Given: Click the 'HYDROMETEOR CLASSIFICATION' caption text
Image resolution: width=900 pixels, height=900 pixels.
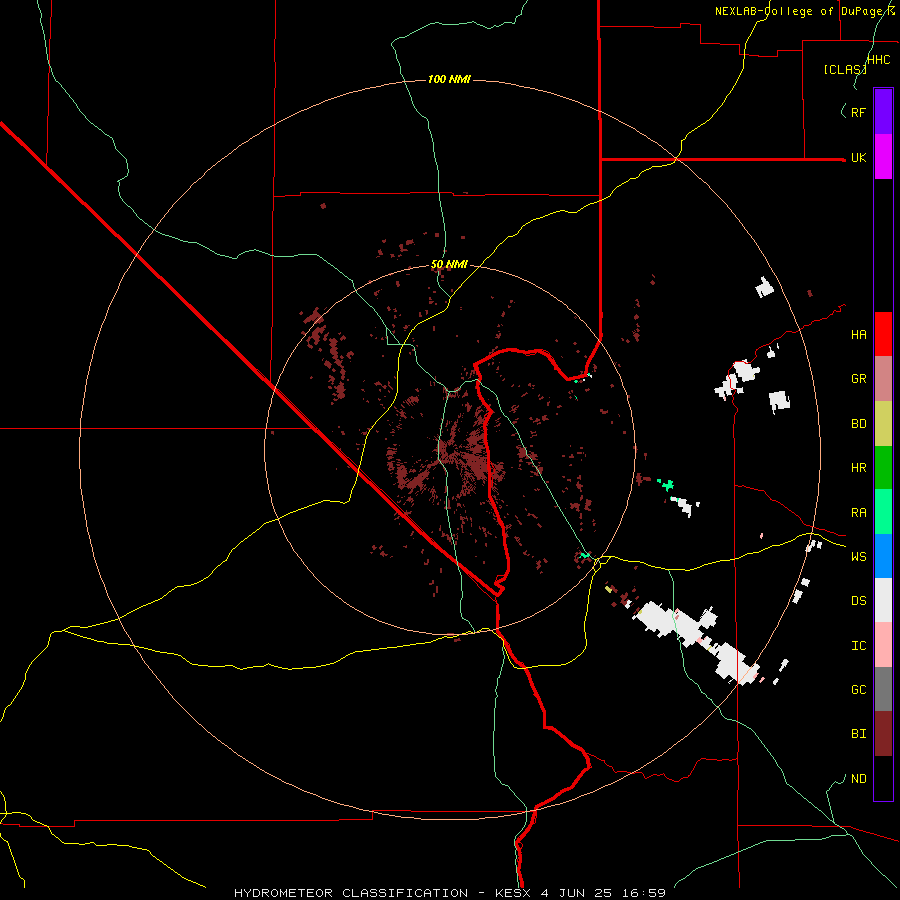Looking at the screenshot, I should (351, 893).
